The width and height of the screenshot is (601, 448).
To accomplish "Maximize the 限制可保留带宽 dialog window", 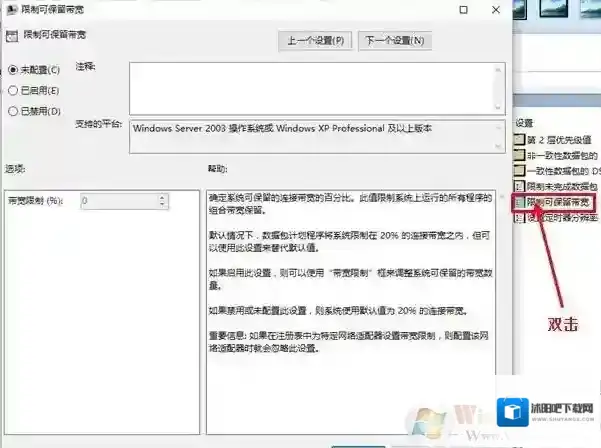I will pyautogui.click(x=463, y=10).
